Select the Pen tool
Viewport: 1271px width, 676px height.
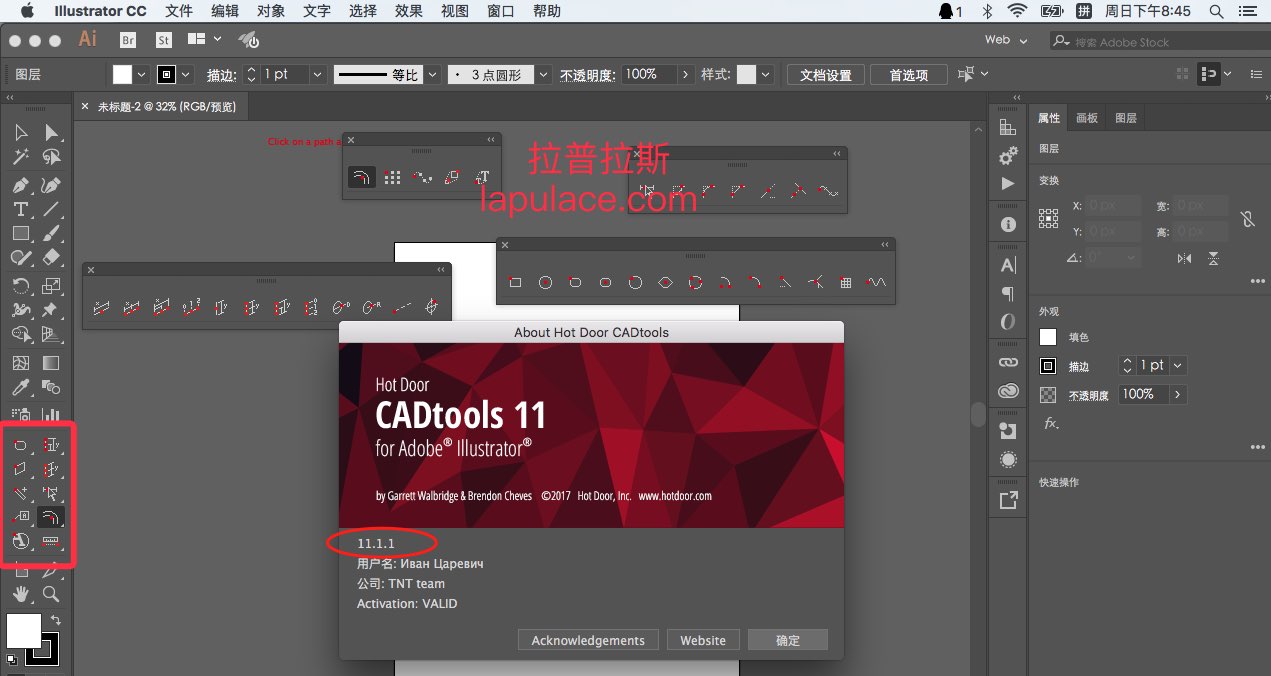tap(21, 185)
